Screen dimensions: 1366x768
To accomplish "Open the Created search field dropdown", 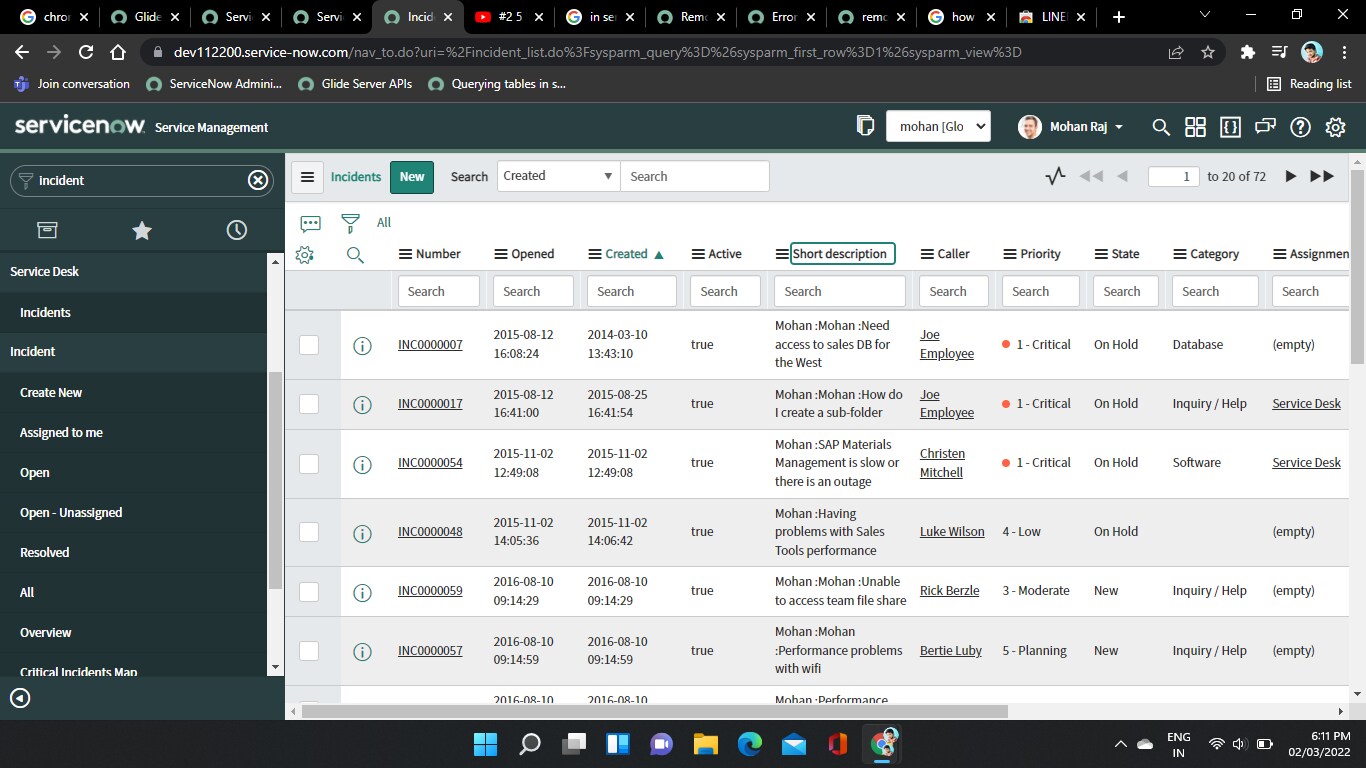I will pos(559,176).
